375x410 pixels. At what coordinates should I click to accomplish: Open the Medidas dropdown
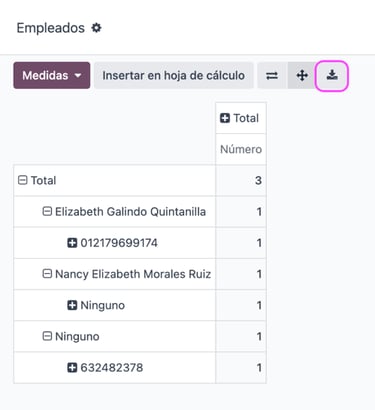point(52,75)
